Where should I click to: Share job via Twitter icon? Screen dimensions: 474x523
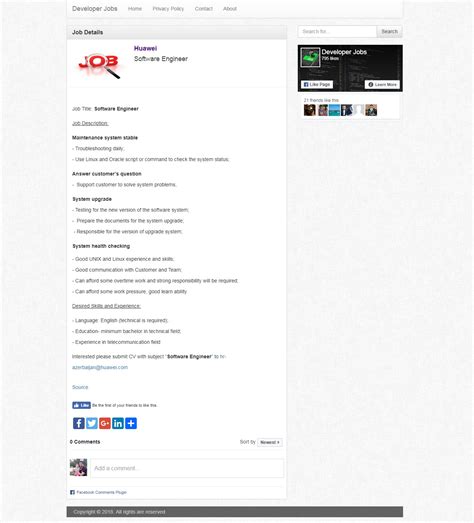(92, 423)
